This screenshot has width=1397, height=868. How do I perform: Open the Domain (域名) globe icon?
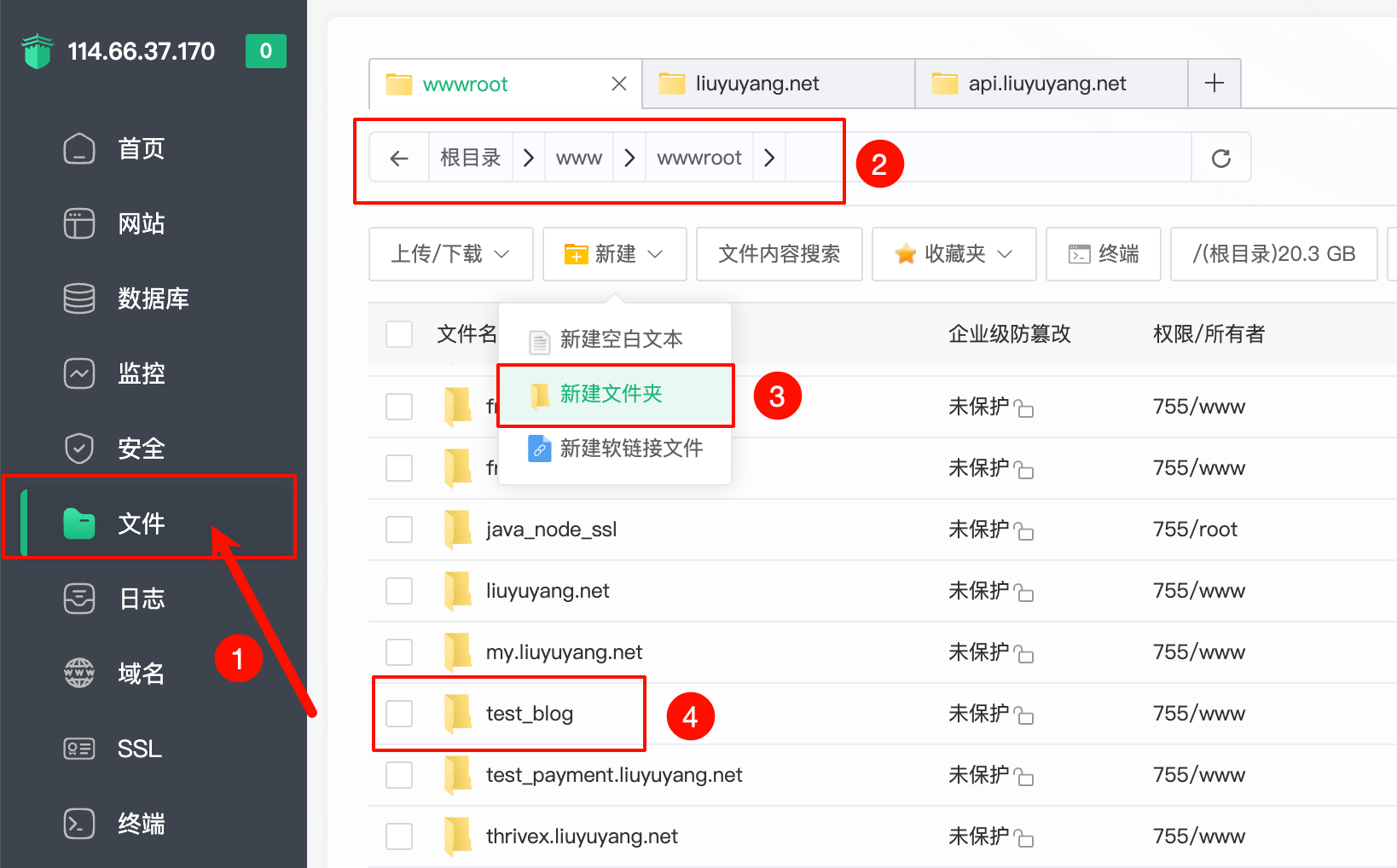(x=79, y=674)
